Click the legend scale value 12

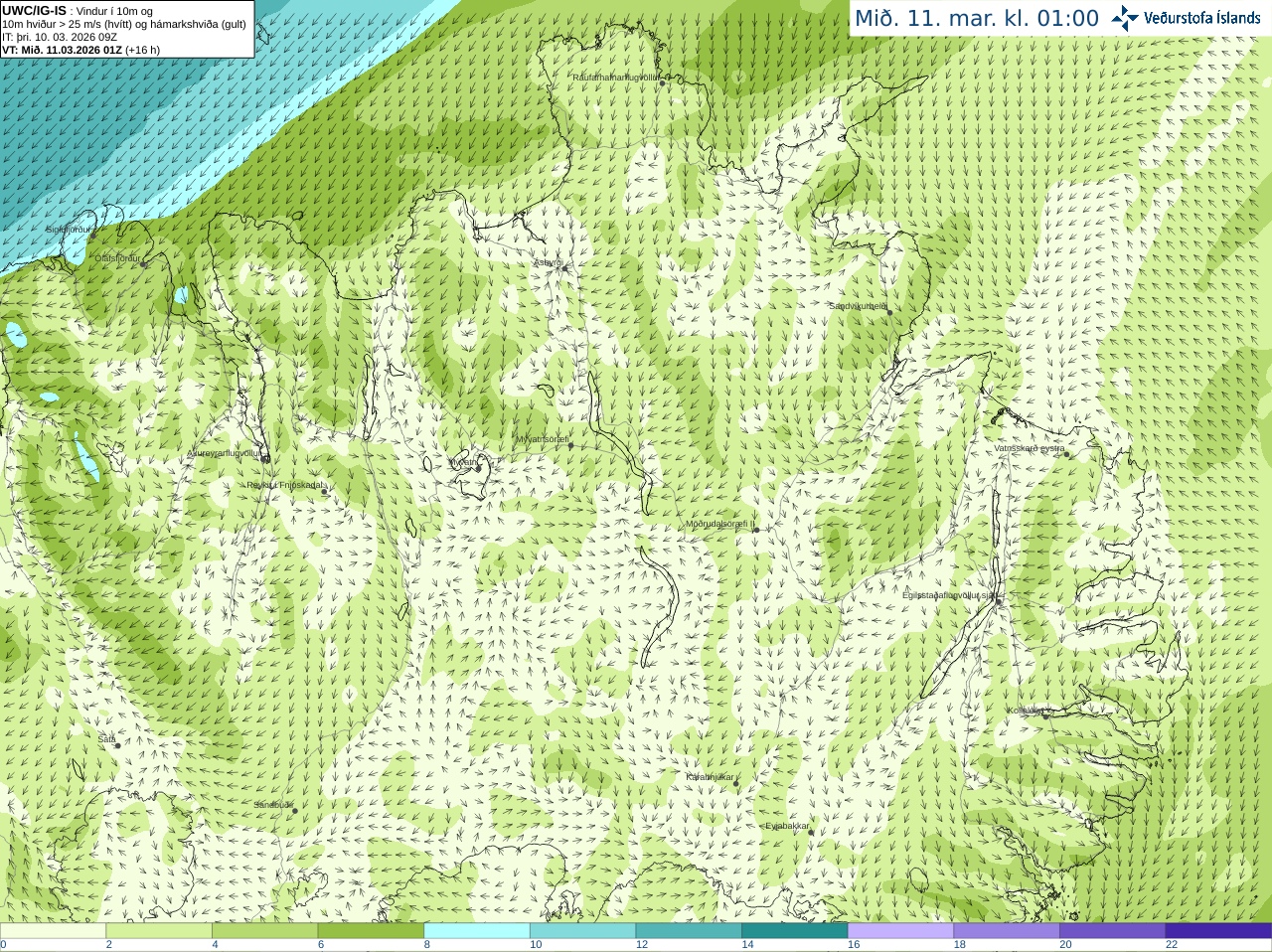[642, 945]
